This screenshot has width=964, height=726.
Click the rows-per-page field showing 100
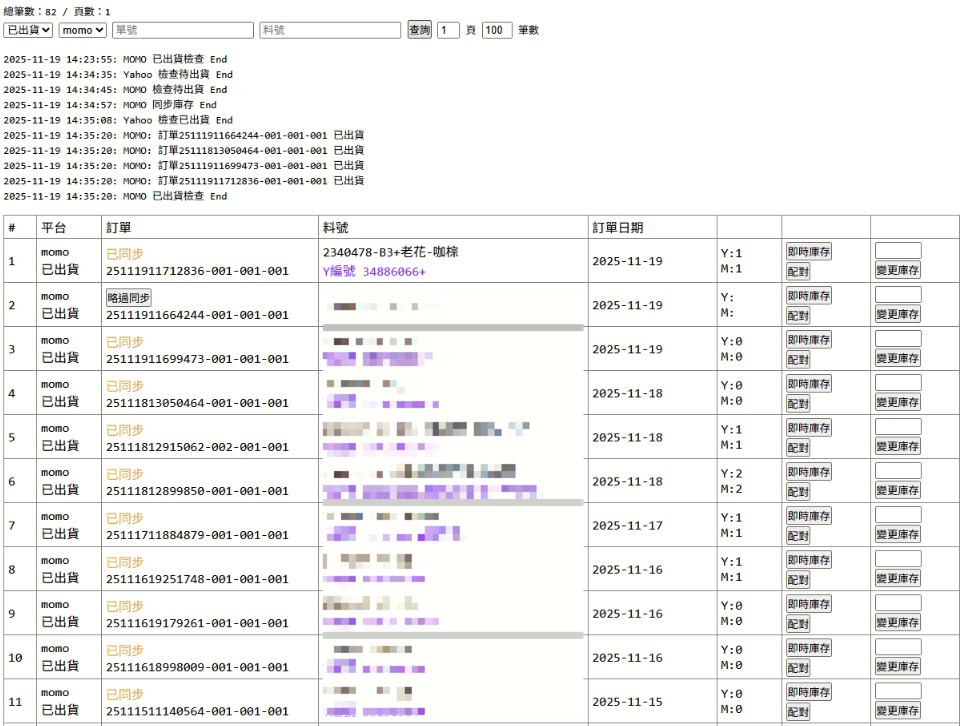click(497, 30)
